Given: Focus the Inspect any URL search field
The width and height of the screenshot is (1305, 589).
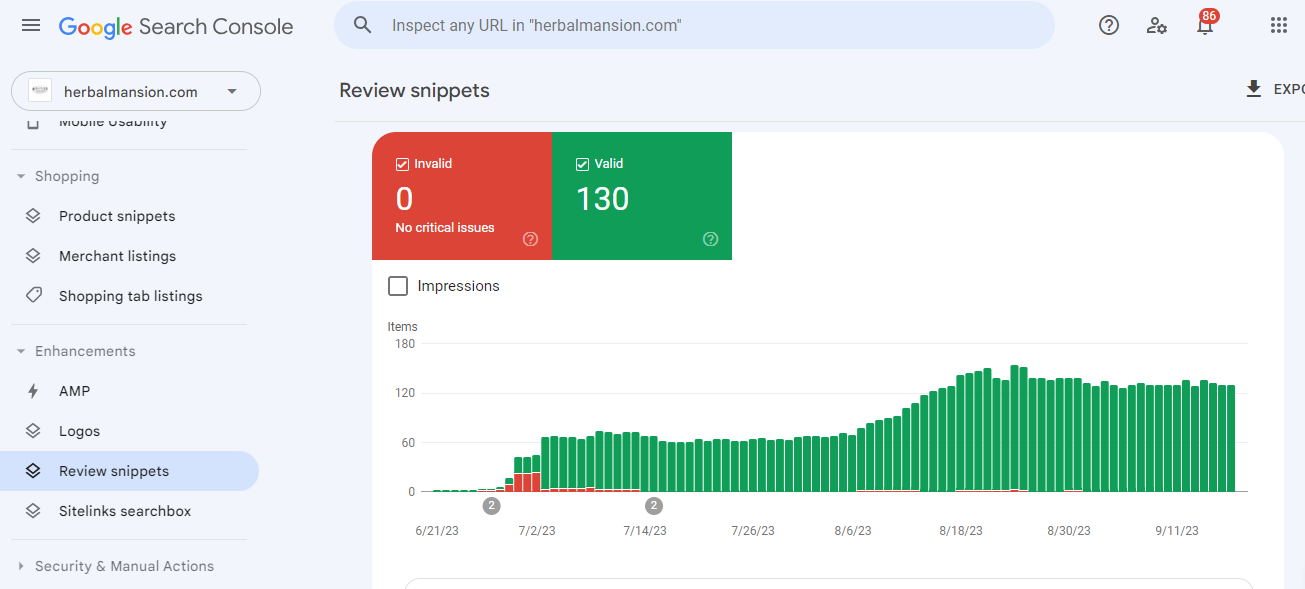Looking at the screenshot, I should (x=694, y=25).
